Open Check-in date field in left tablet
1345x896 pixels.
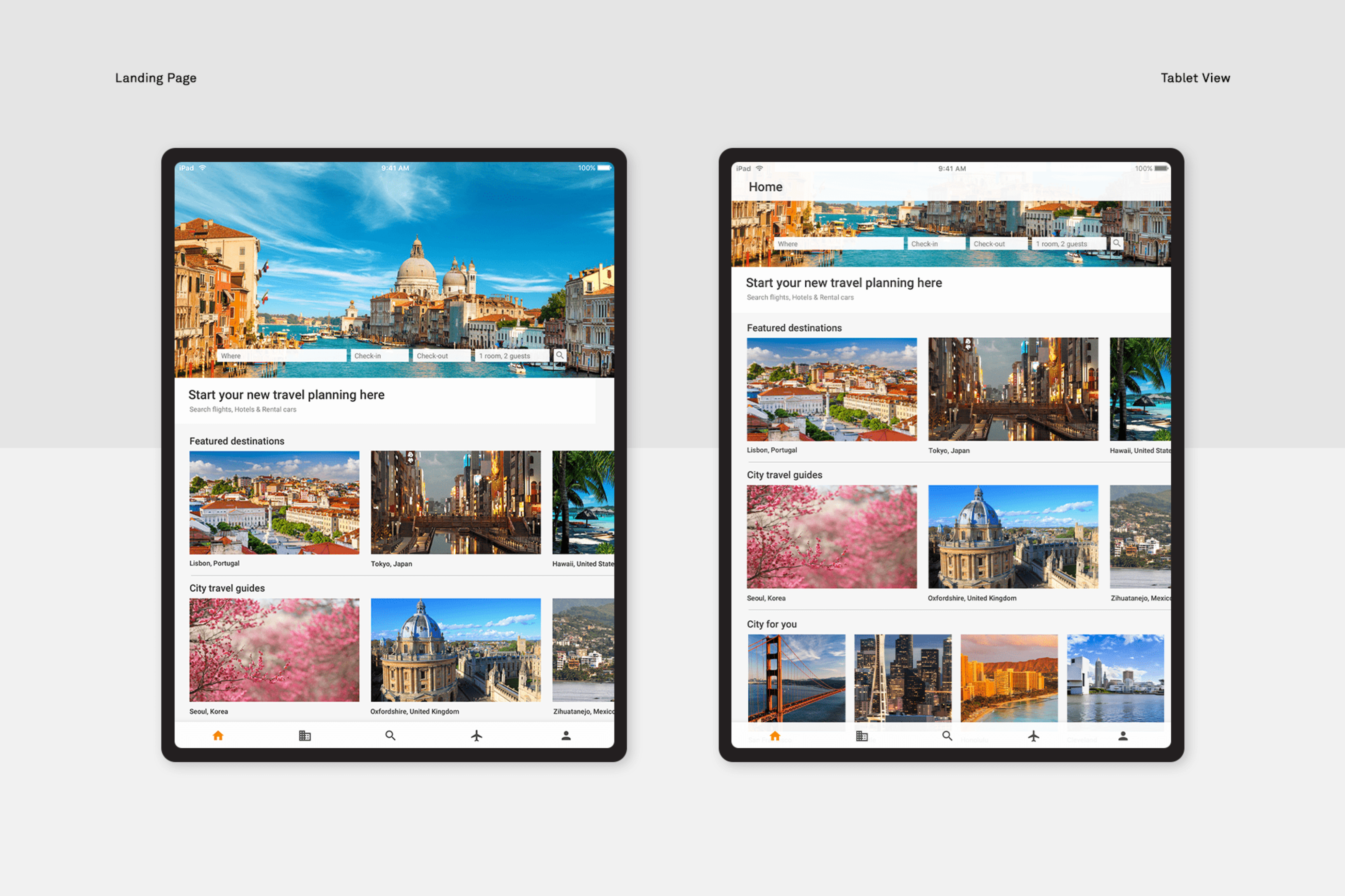[x=380, y=355]
